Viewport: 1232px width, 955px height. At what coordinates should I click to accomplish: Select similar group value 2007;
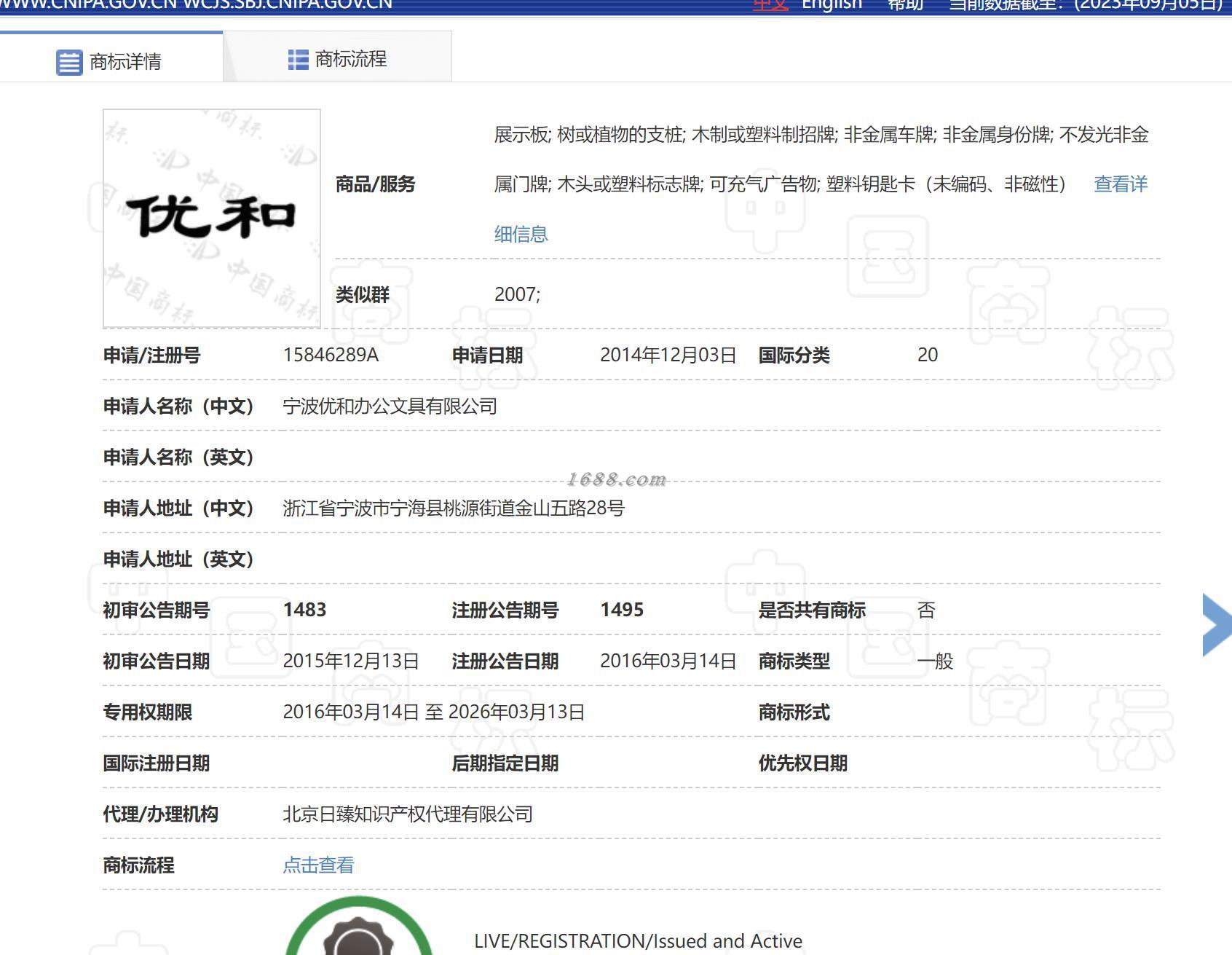click(x=517, y=294)
